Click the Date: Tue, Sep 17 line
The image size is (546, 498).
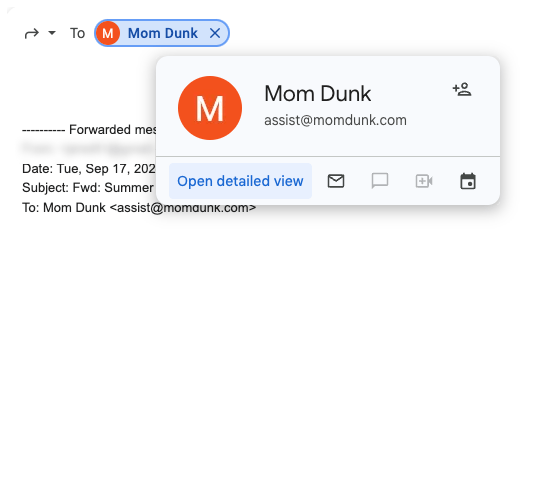click(x=89, y=169)
